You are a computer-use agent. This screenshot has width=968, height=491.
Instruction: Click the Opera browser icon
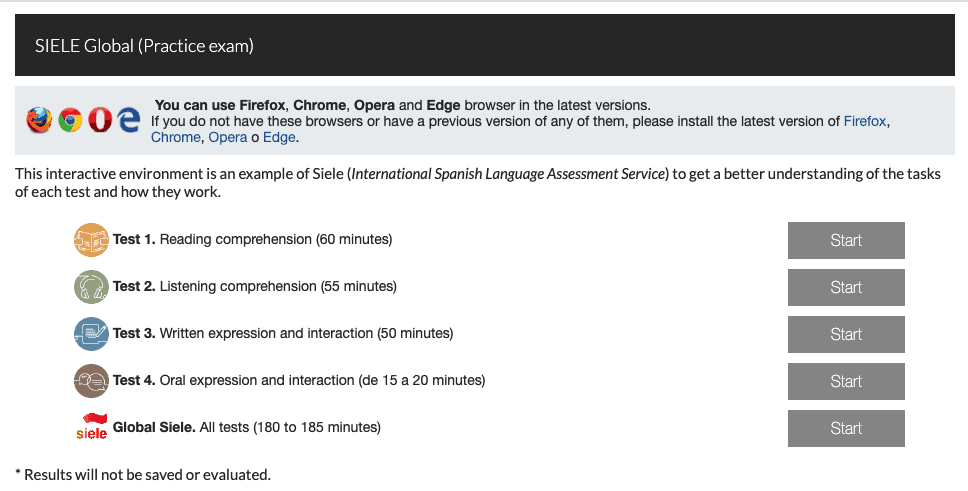click(99, 120)
